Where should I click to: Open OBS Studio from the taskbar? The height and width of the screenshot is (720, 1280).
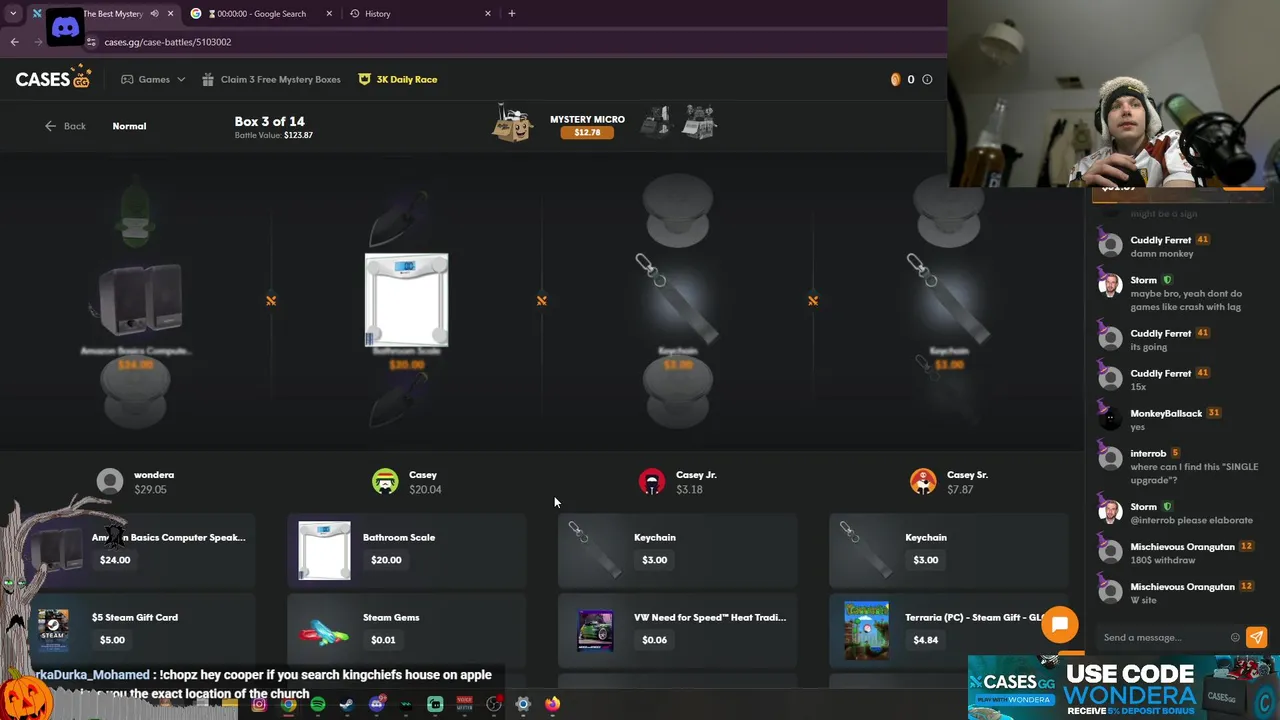(494, 704)
